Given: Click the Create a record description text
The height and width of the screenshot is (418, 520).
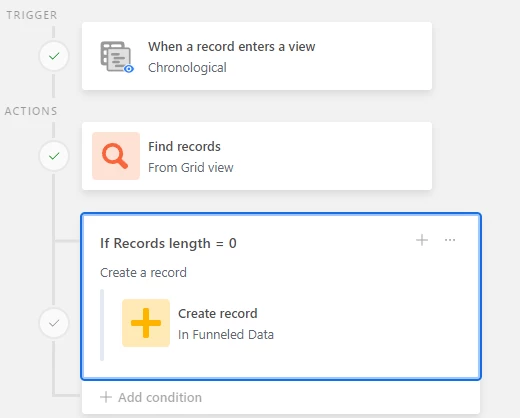Looking at the screenshot, I should (143, 273).
